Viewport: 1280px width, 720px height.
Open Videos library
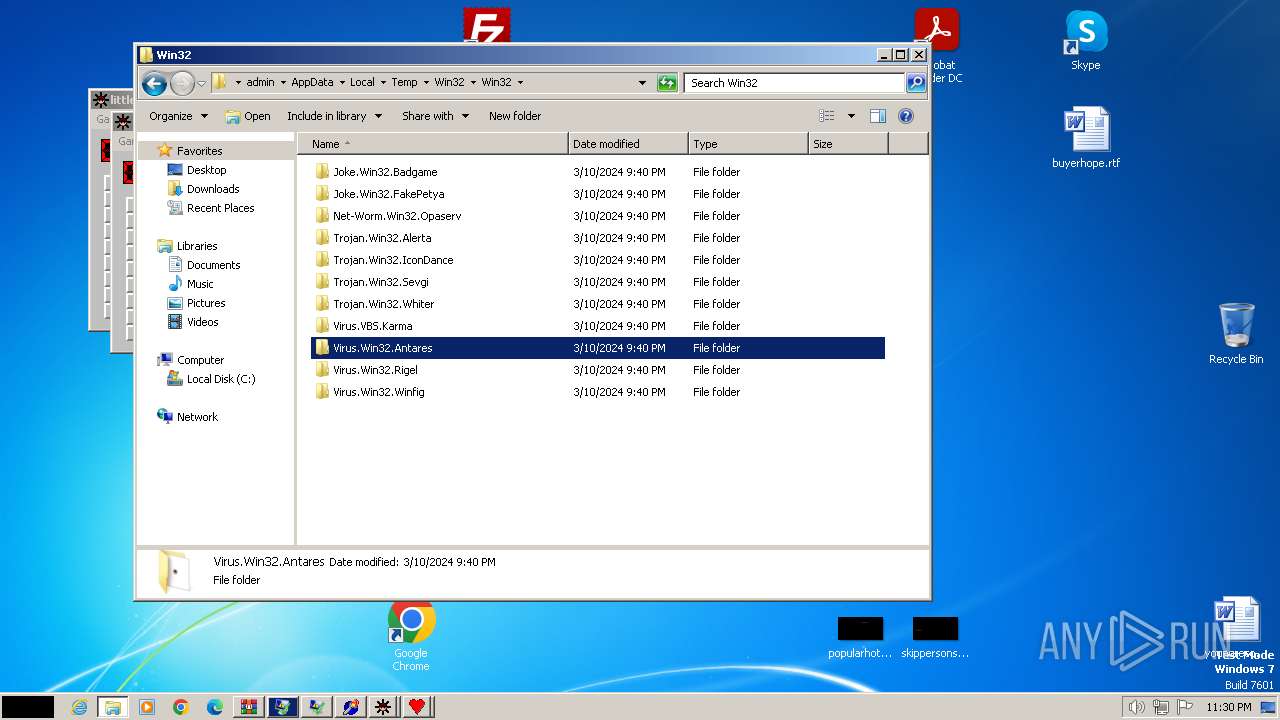pos(202,322)
